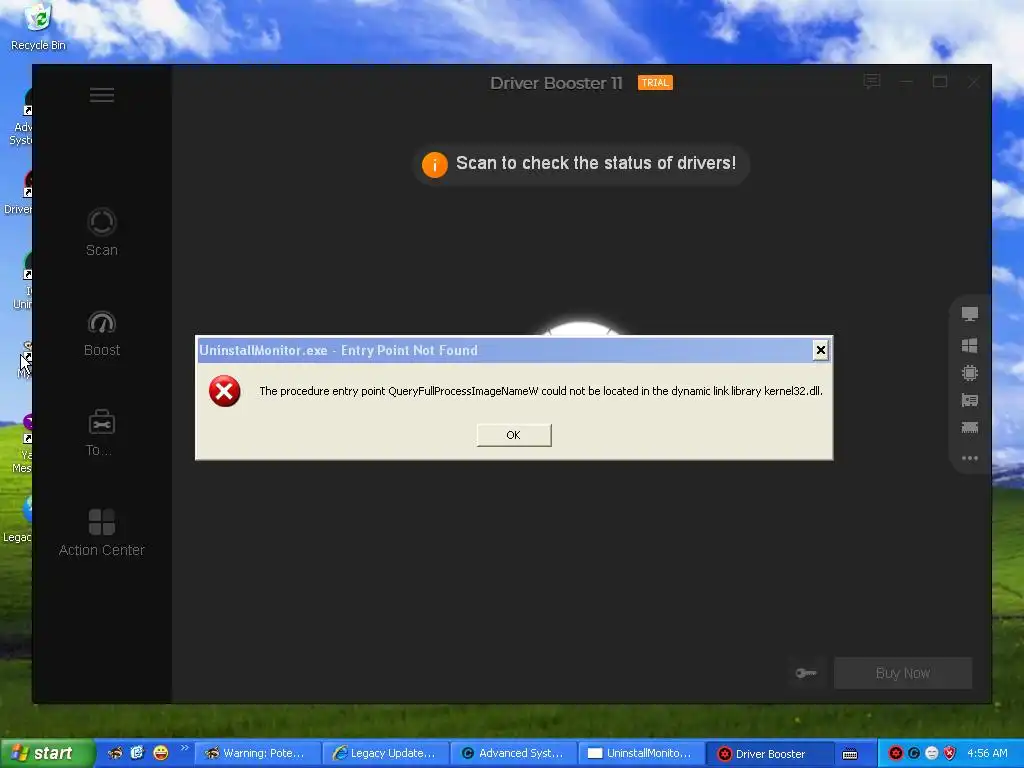This screenshot has height=768, width=1024.
Task: Show Windows system info in right panel
Action: click(970, 345)
